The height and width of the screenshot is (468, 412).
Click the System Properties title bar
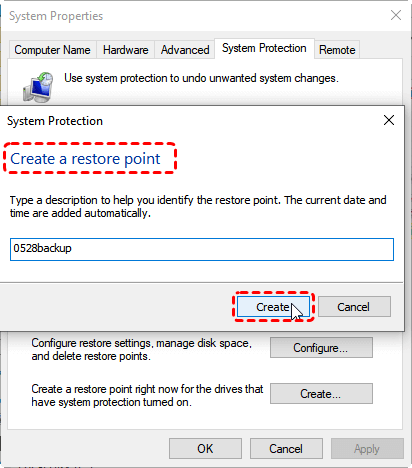(193, 16)
